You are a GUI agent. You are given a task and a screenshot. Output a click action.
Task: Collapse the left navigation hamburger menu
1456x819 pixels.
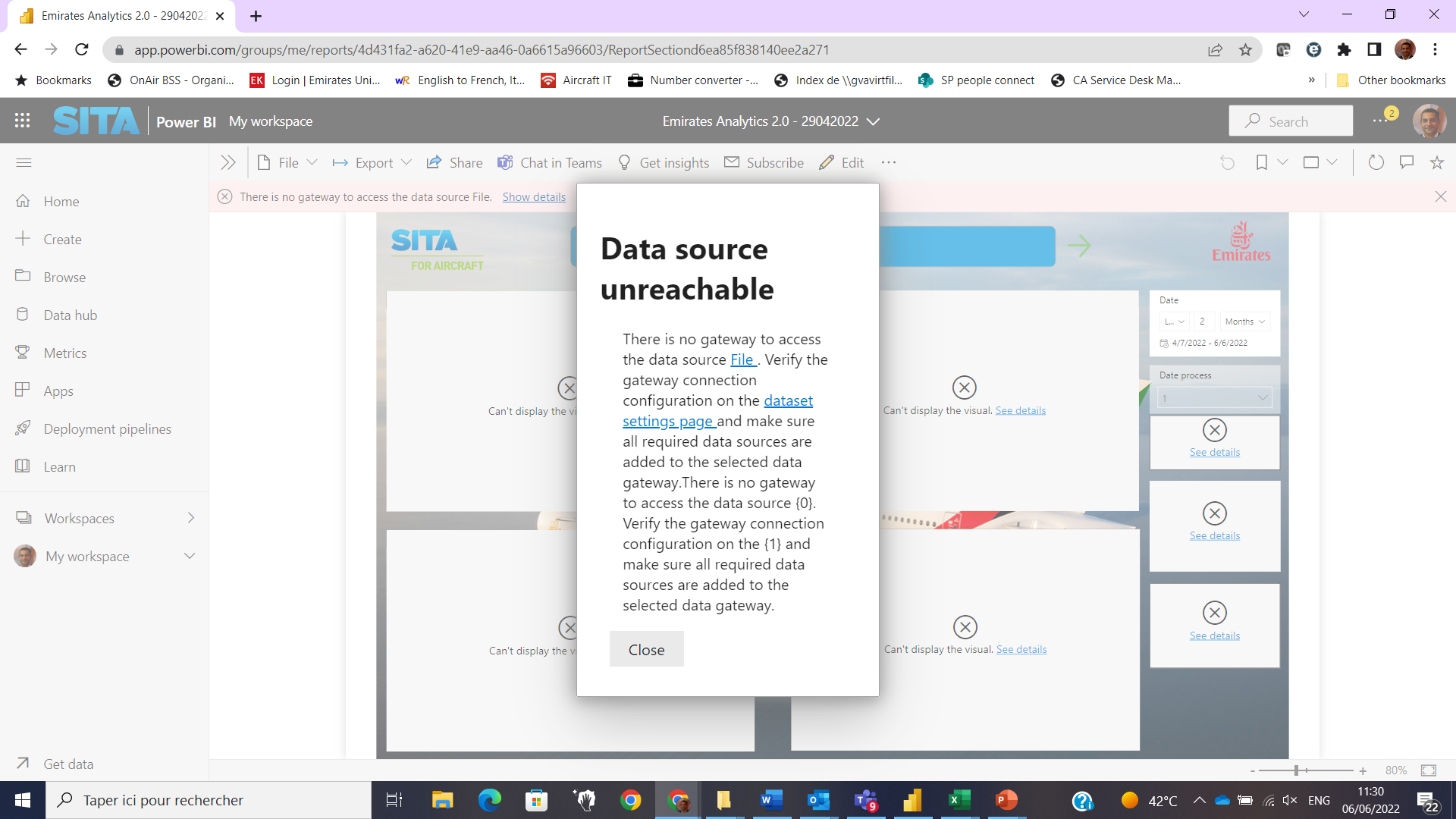click(24, 162)
